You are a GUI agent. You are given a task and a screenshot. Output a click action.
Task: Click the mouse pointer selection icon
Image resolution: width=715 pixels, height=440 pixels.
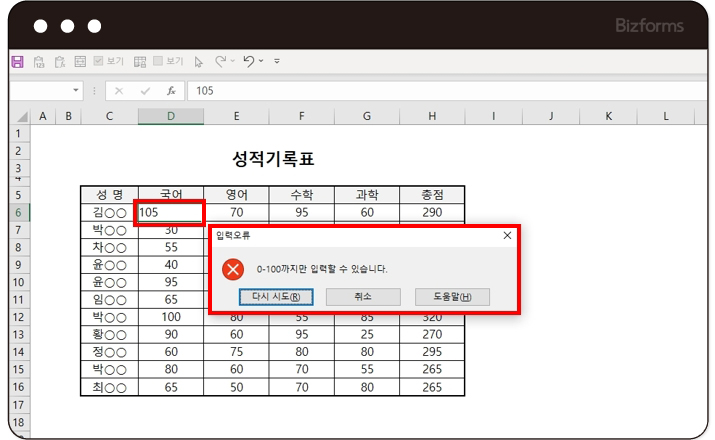click(198, 61)
